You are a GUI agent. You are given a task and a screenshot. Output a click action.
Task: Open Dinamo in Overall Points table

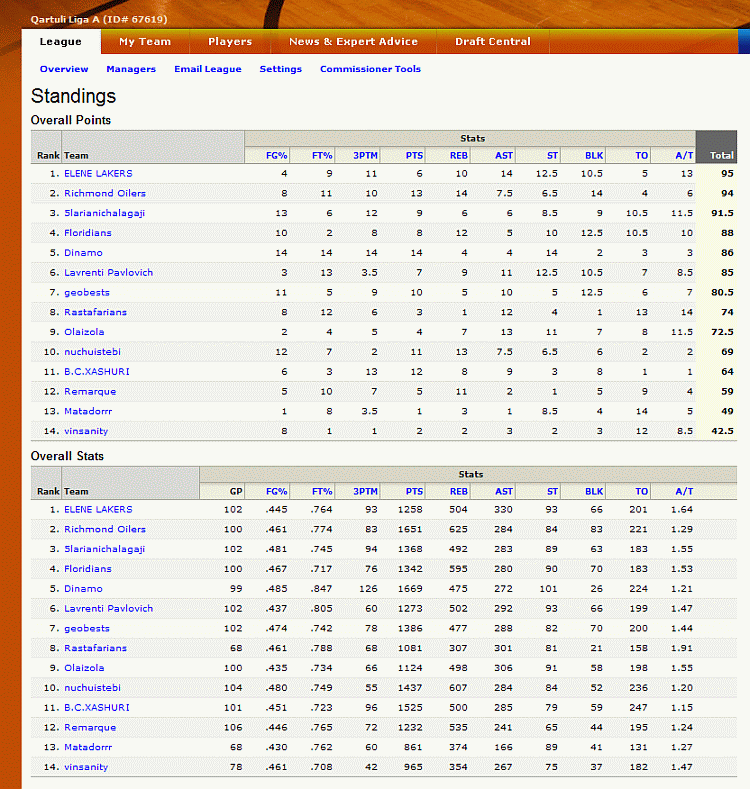[83, 253]
